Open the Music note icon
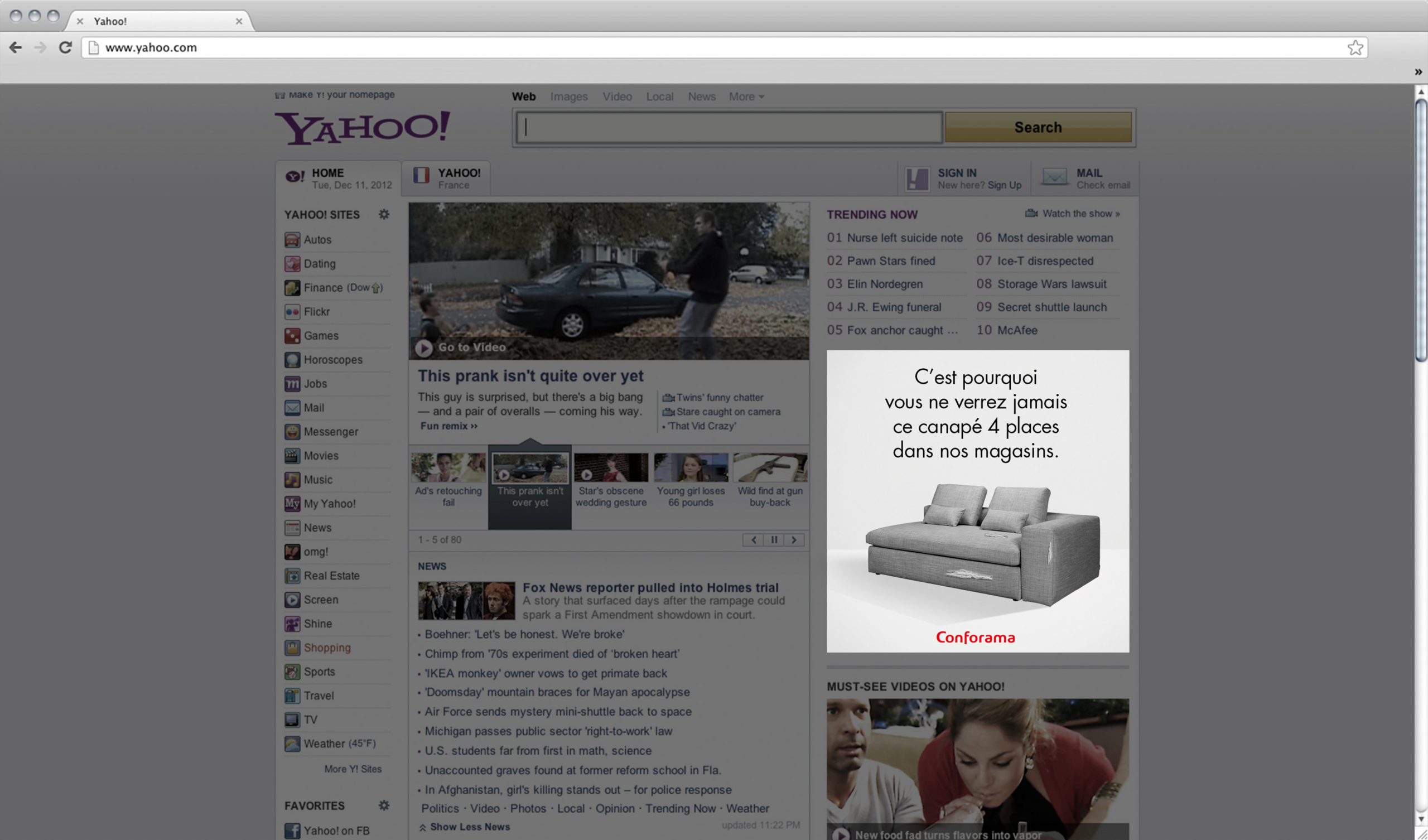Viewport: 1428px width, 840px height. pos(292,480)
